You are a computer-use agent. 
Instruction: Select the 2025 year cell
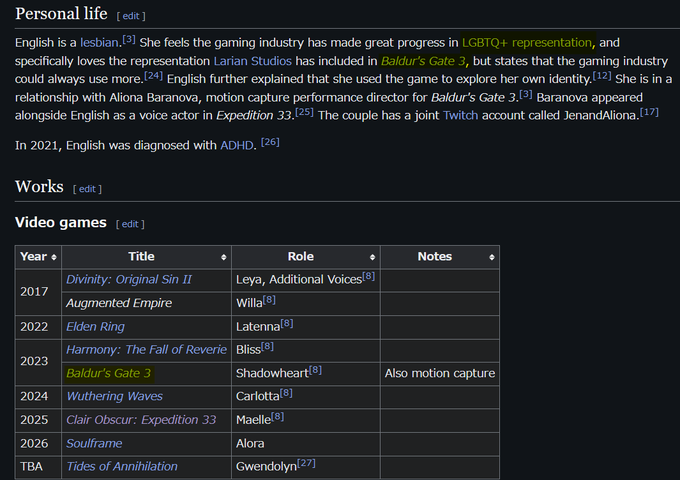(x=38, y=420)
